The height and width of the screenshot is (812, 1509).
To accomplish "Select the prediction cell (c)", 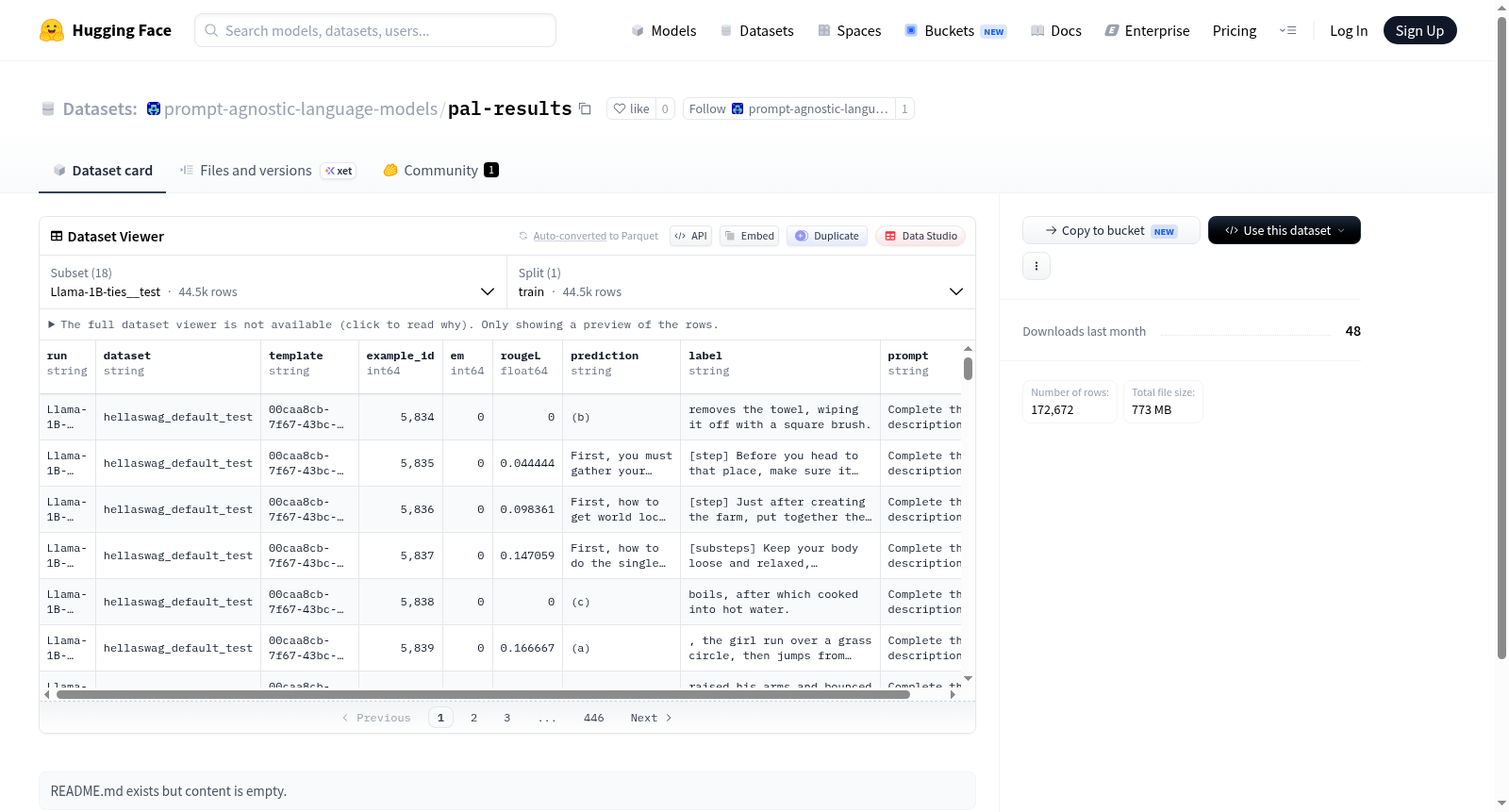I will [622, 602].
